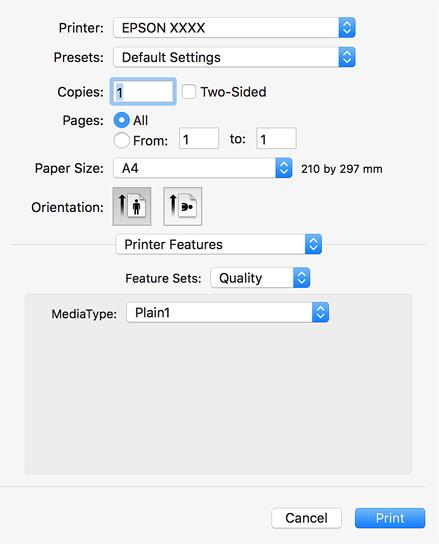Select the From page range radio button
The image size is (439, 544).
121,141
